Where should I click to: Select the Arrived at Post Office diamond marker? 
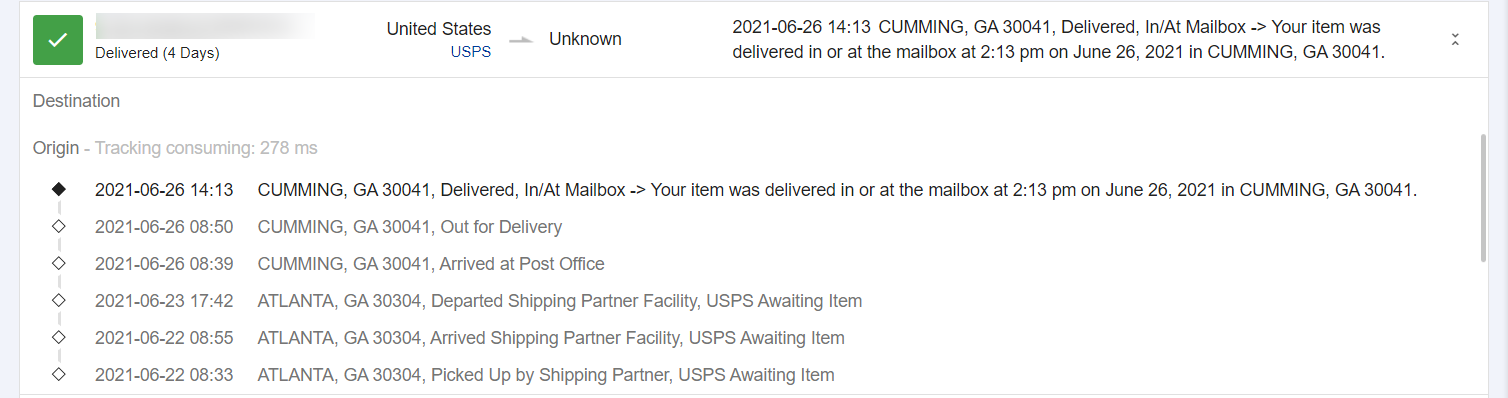pos(58,263)
